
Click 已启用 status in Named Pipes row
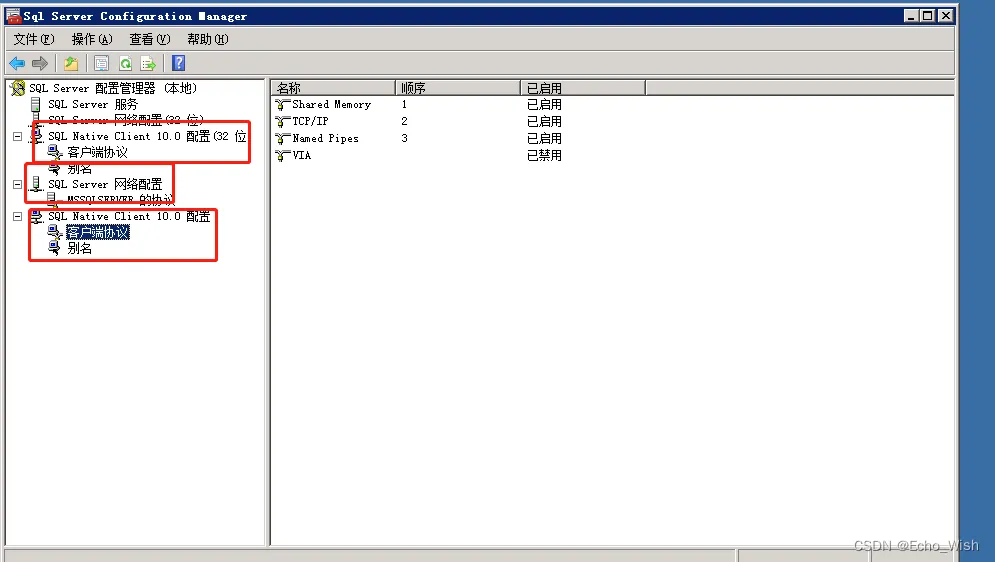click(544, 138)
